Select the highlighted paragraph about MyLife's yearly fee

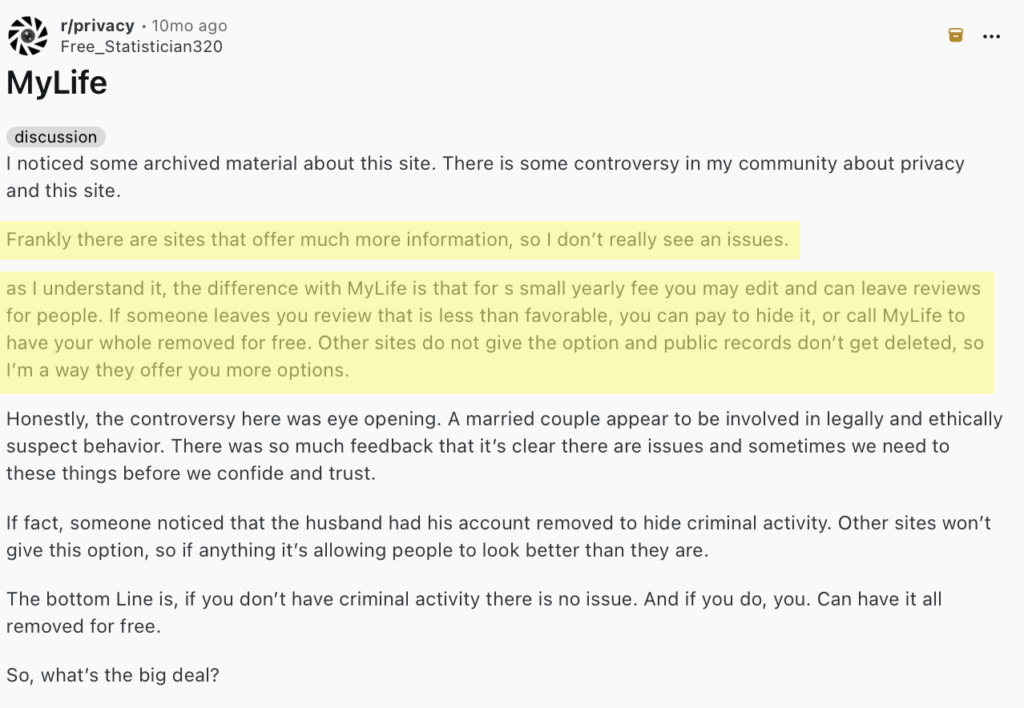tap(495, 331)
